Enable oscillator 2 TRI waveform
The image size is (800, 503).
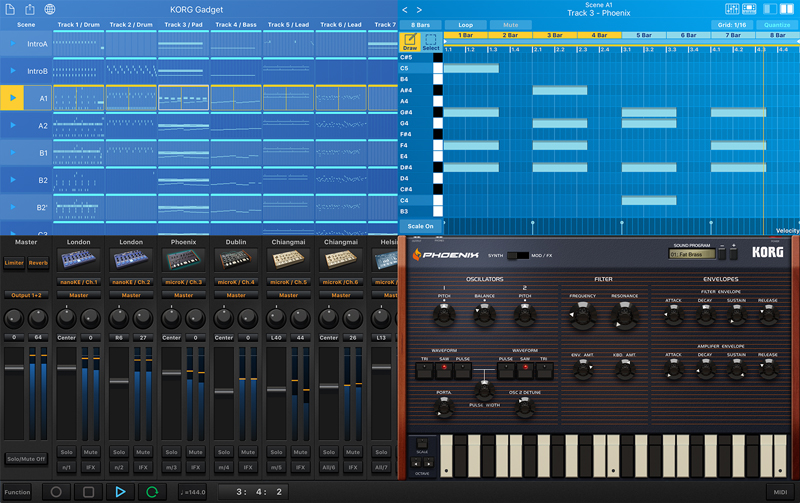click(544, 370)
